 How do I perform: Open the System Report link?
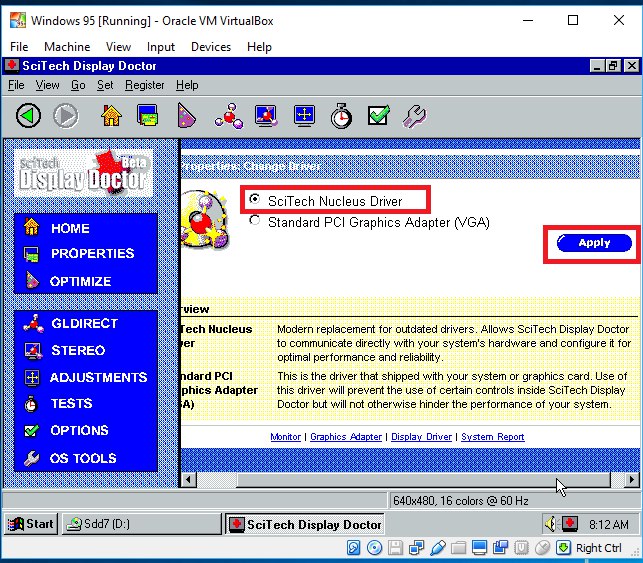[x=493, y=437]
